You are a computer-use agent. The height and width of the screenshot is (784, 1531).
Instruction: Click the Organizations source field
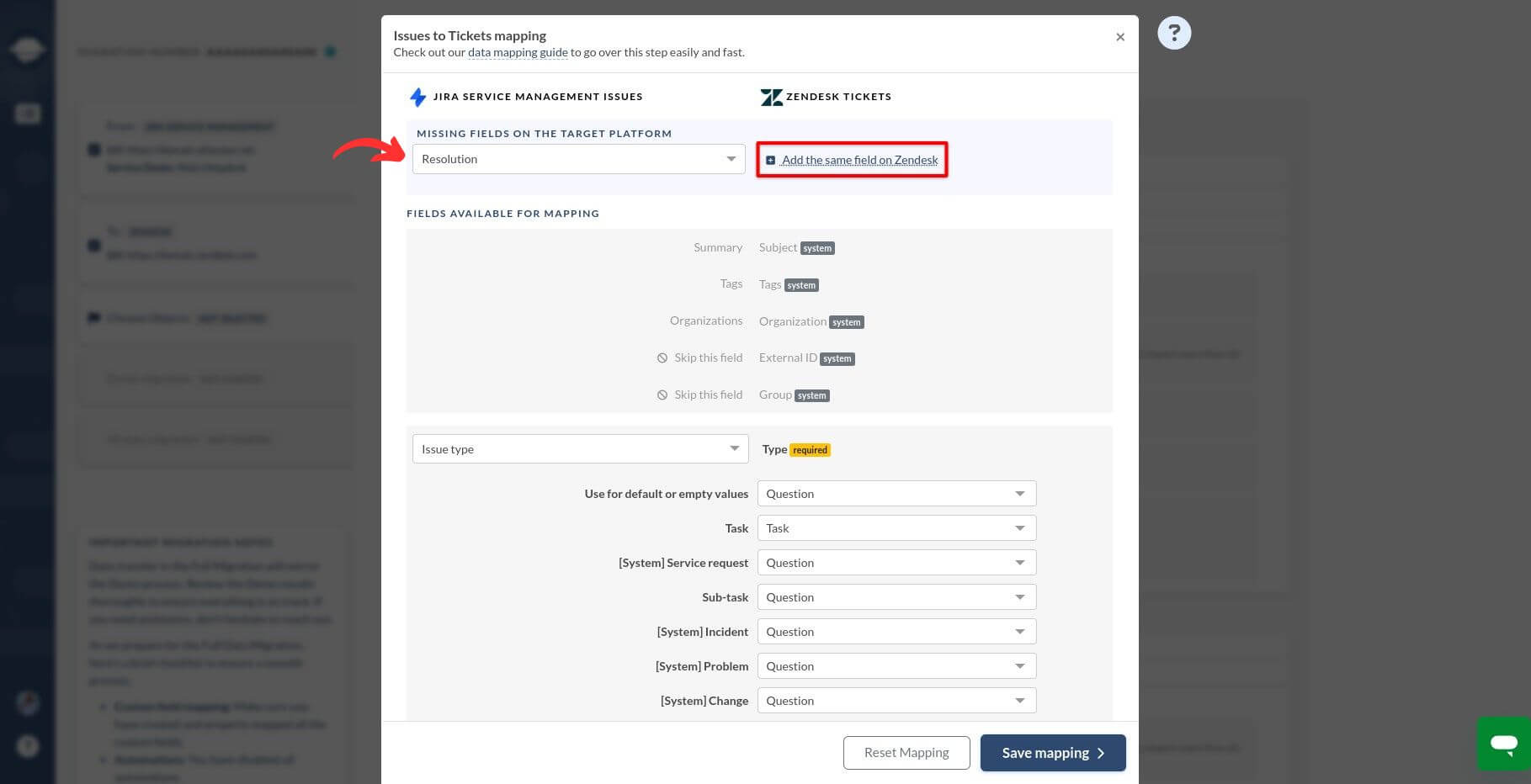point(706,320)
